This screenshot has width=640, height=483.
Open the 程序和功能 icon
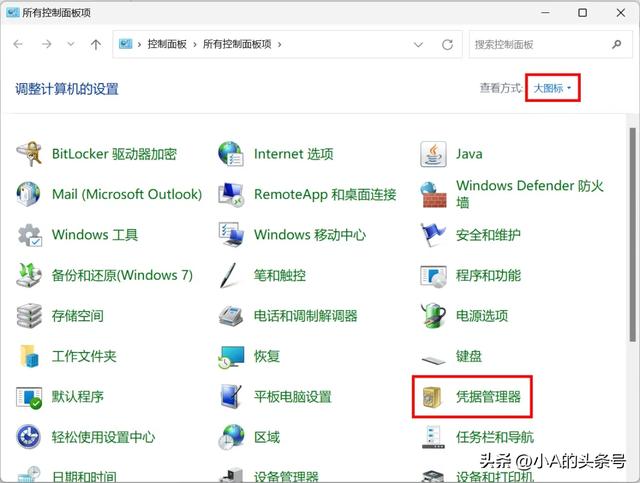tap(433, 276)
